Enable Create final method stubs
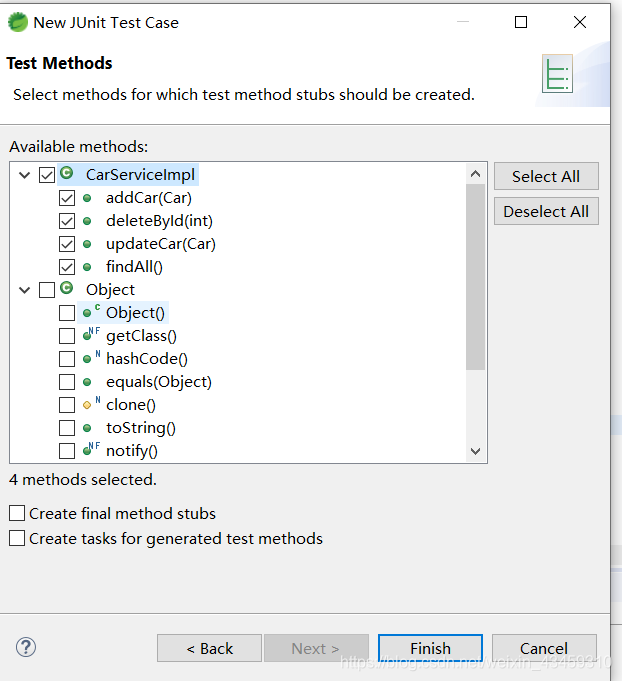This screenshot has height=681, width=622. (17, 513)
